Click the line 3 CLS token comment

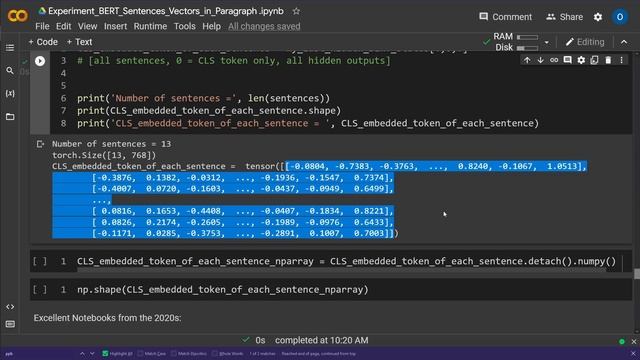233,61
